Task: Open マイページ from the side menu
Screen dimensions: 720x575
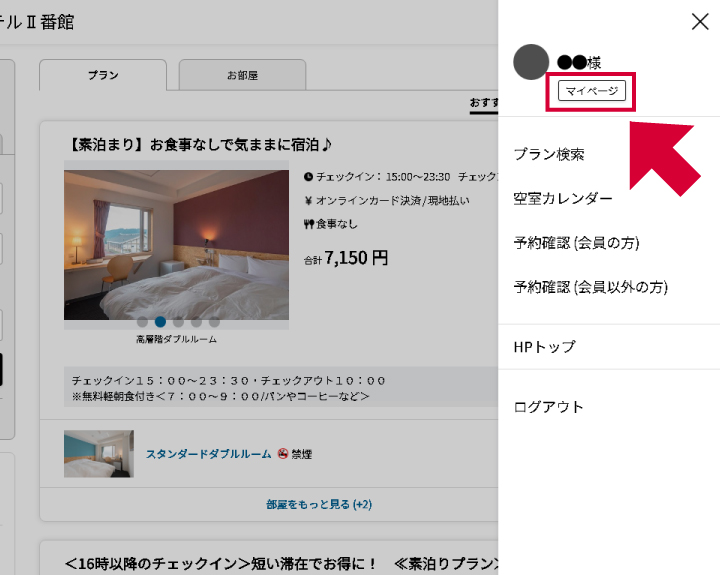Action: pyautogui.click(x=592, y=91)
